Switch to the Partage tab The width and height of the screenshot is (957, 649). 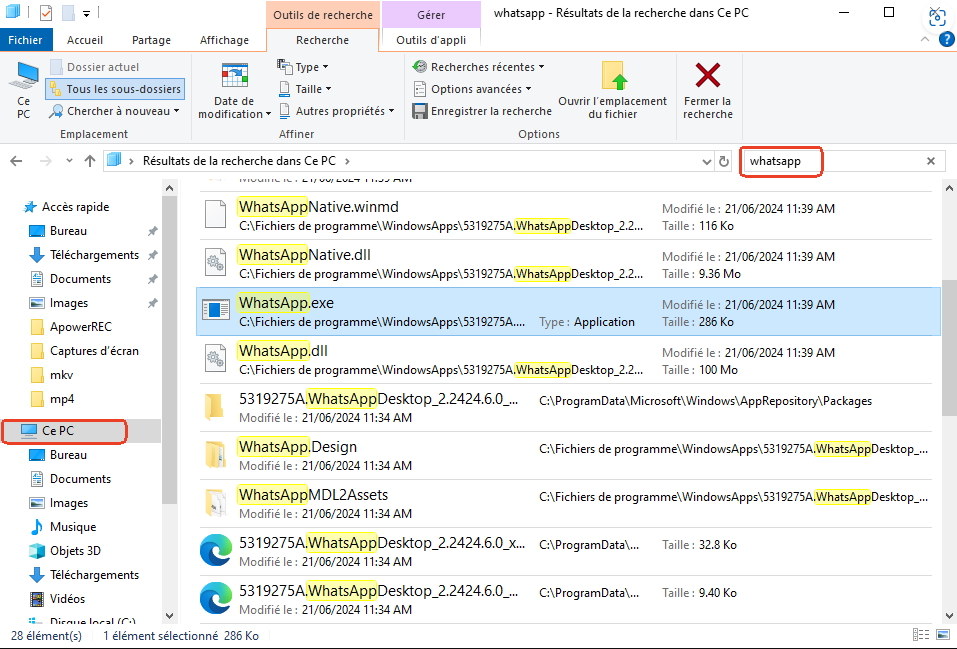click(151, 40)
